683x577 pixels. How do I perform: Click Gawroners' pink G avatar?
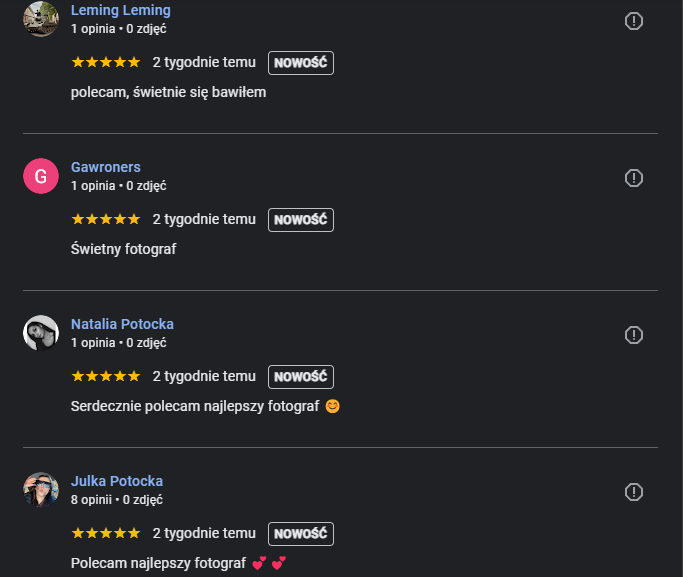click(40, 177)
